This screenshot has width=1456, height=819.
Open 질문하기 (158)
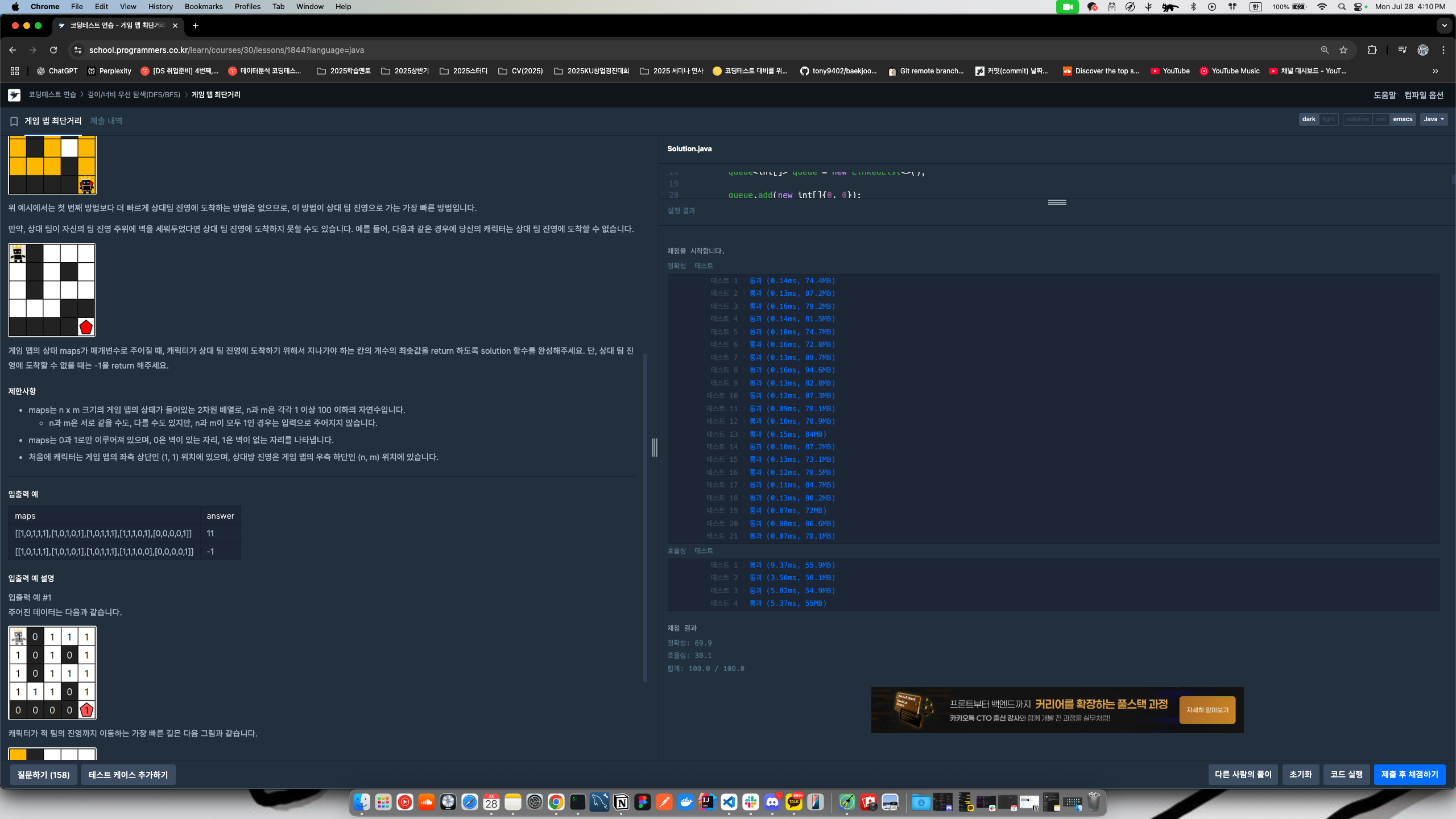click(x=44, y=775)
